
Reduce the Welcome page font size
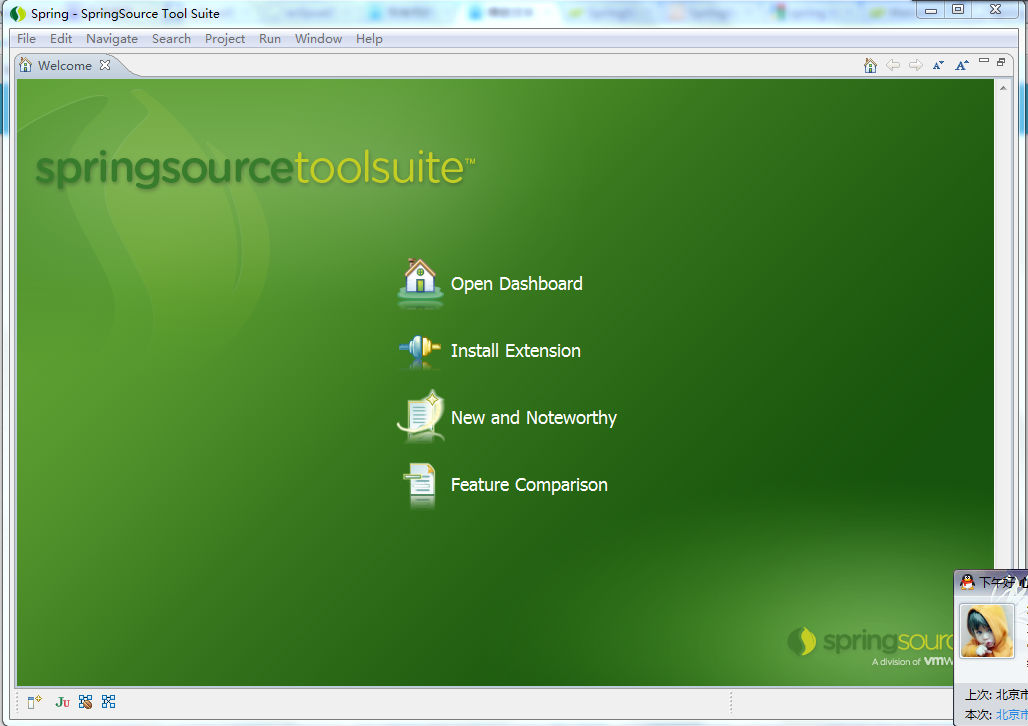[938, 65]
